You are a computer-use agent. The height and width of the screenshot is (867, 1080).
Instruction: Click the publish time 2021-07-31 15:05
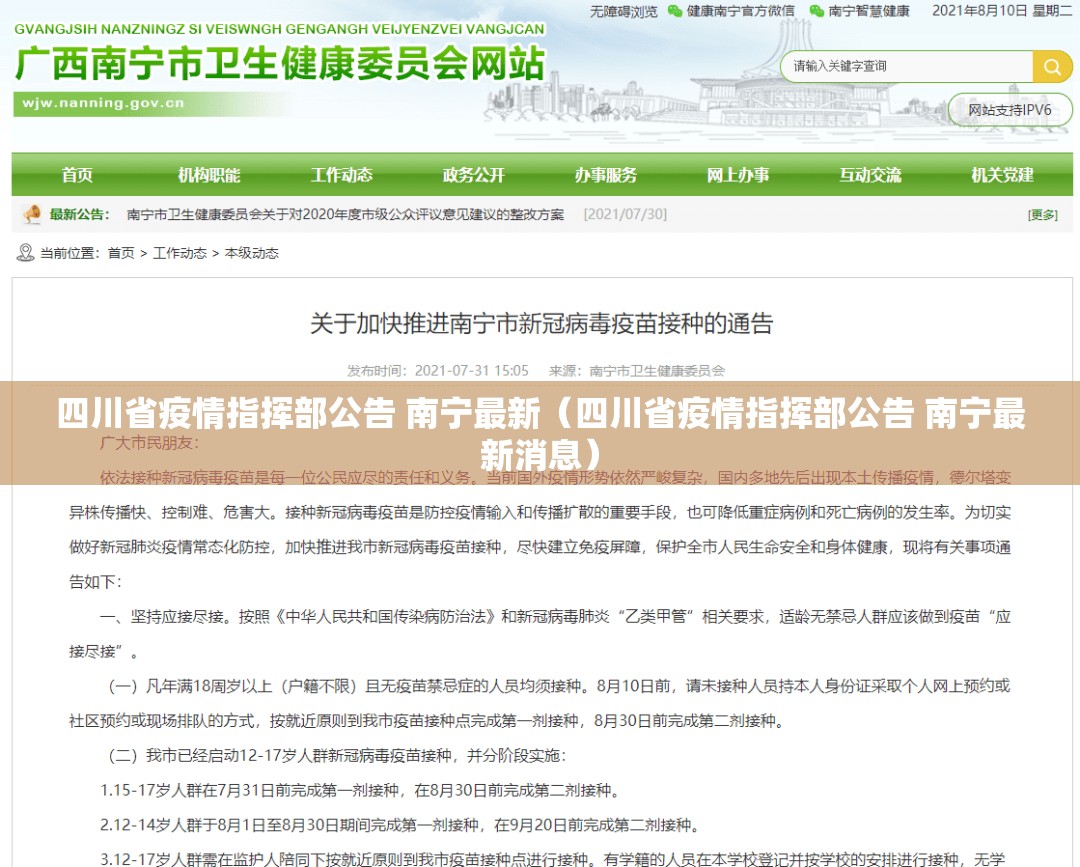pyautogui.click(x=472, y=370)
